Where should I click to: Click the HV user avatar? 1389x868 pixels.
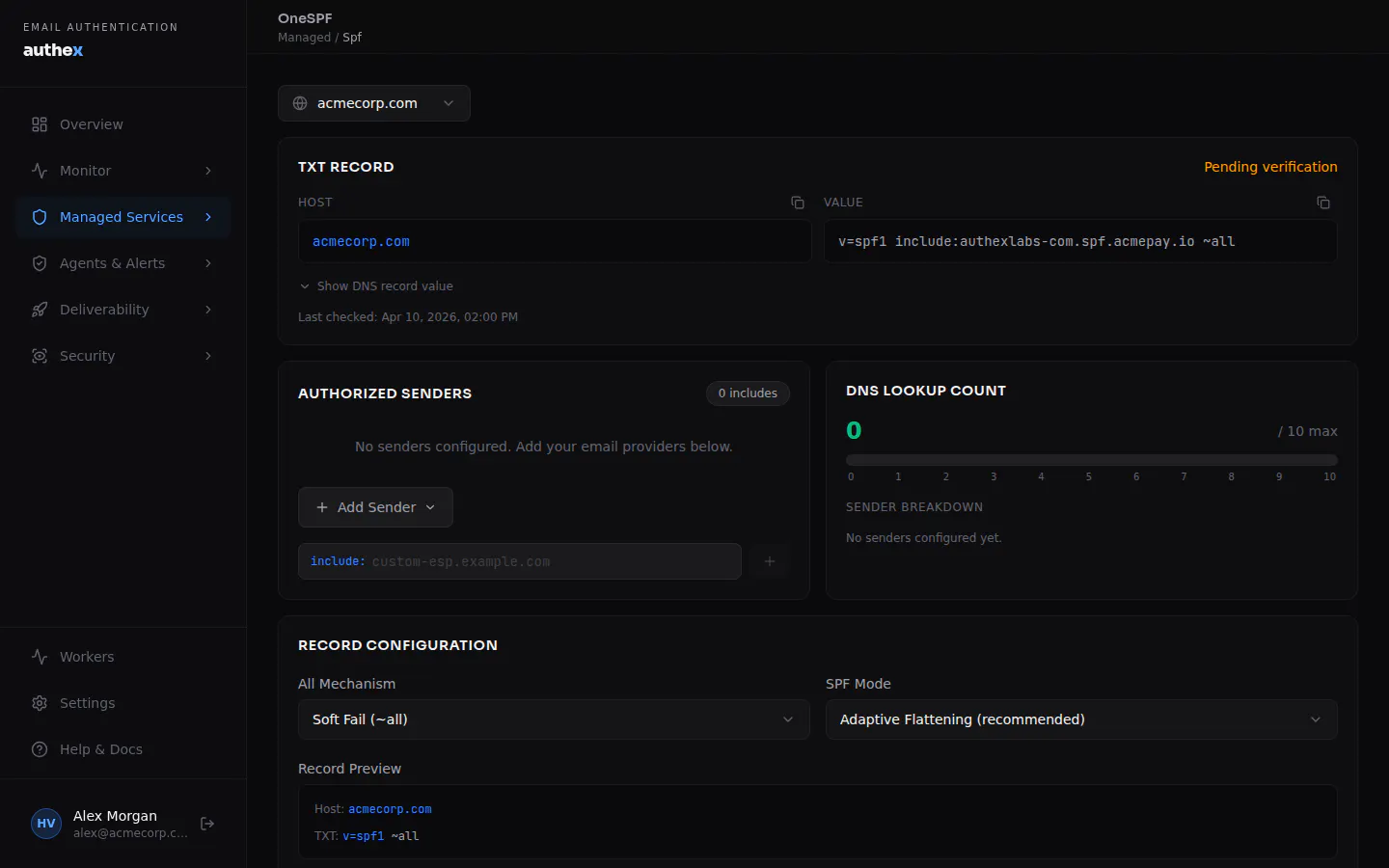pyautogui.click(x=46, y=824)
